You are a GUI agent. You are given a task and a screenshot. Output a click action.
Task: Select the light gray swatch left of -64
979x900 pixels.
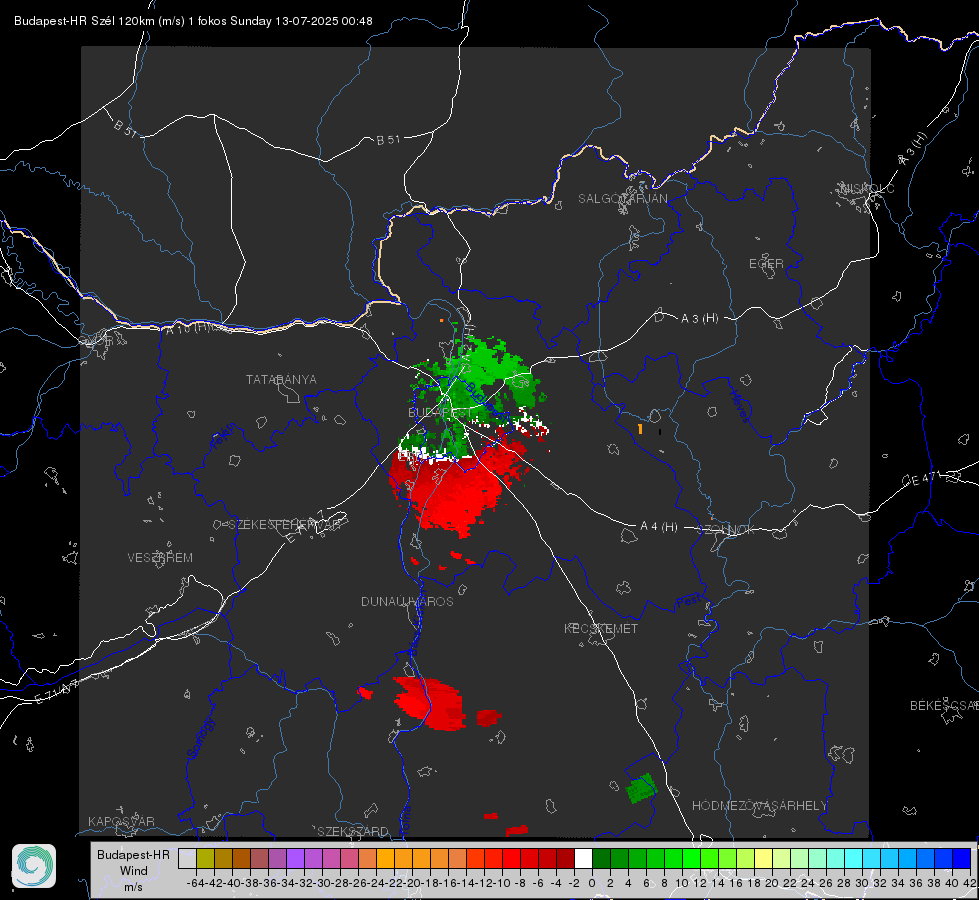pyautogui.click(x=187, y=859)
